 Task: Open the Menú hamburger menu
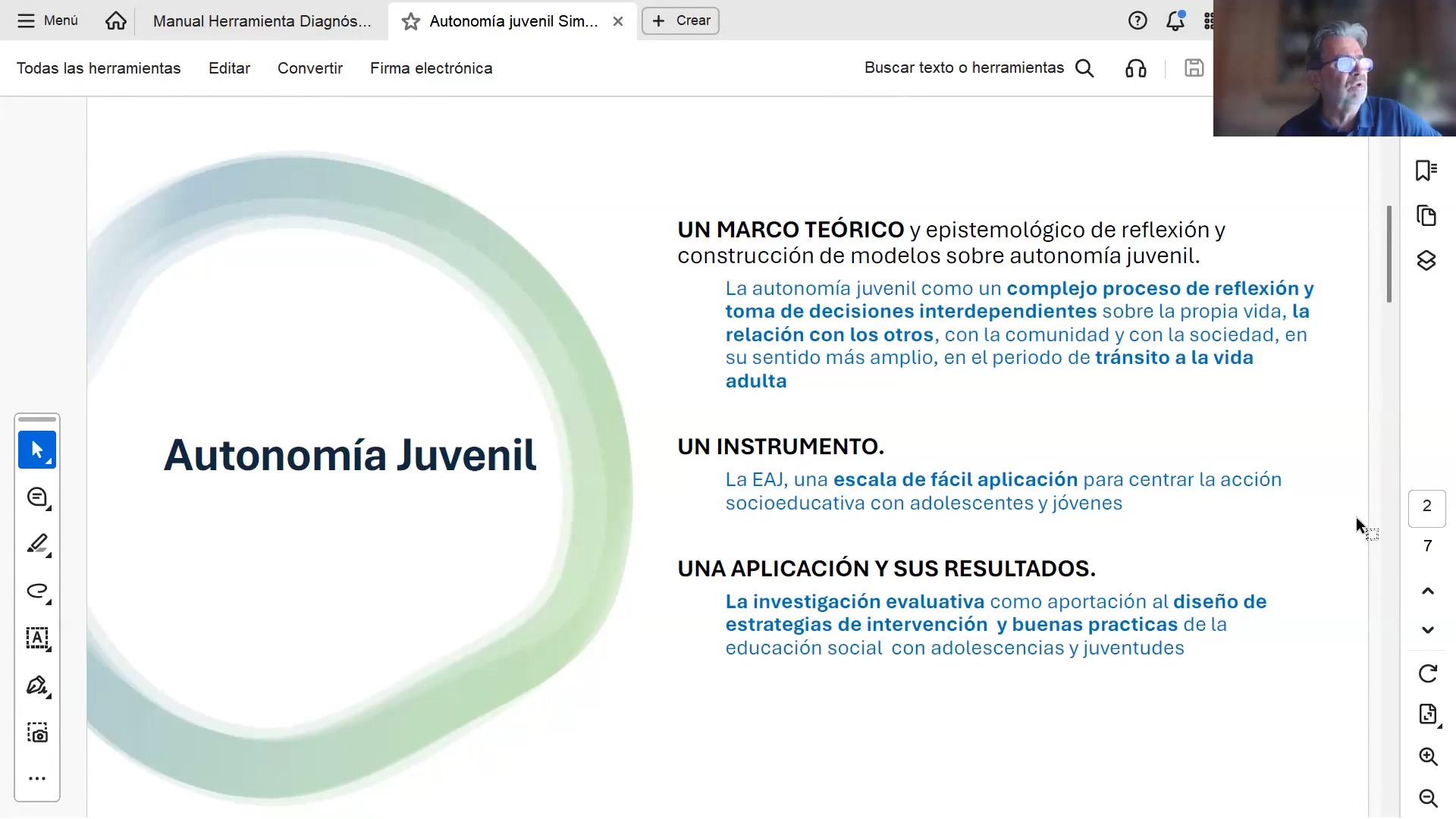tap(48, 20)
